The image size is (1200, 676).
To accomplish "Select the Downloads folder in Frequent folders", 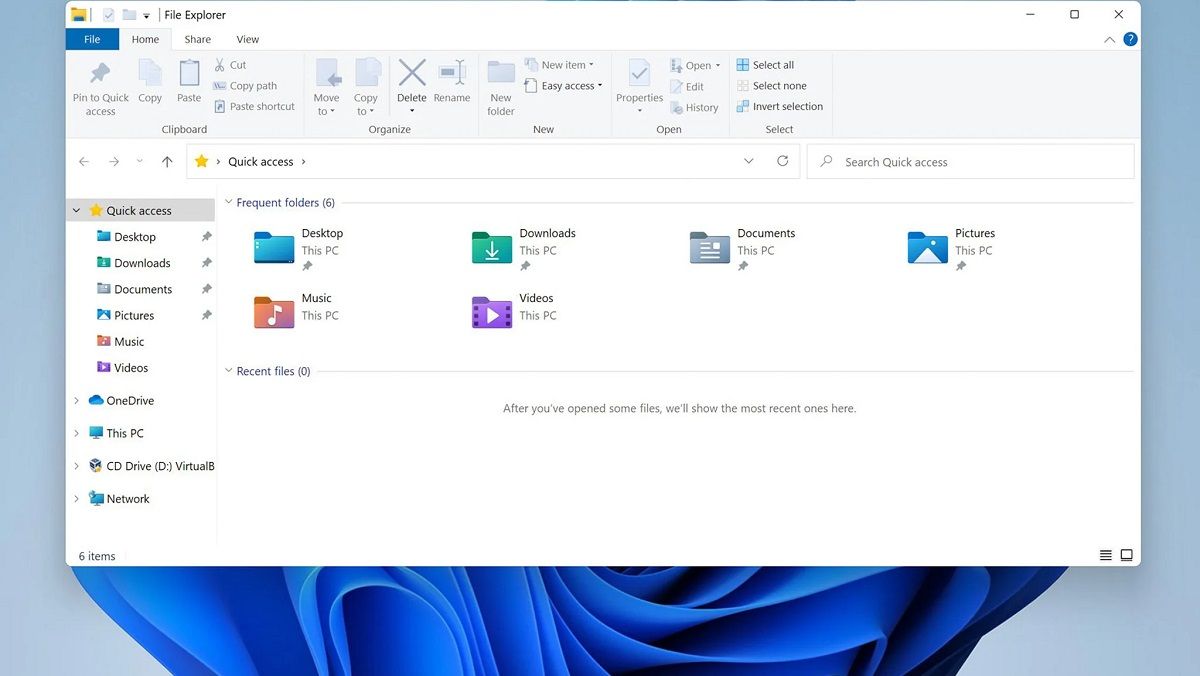I will (525, 249).
